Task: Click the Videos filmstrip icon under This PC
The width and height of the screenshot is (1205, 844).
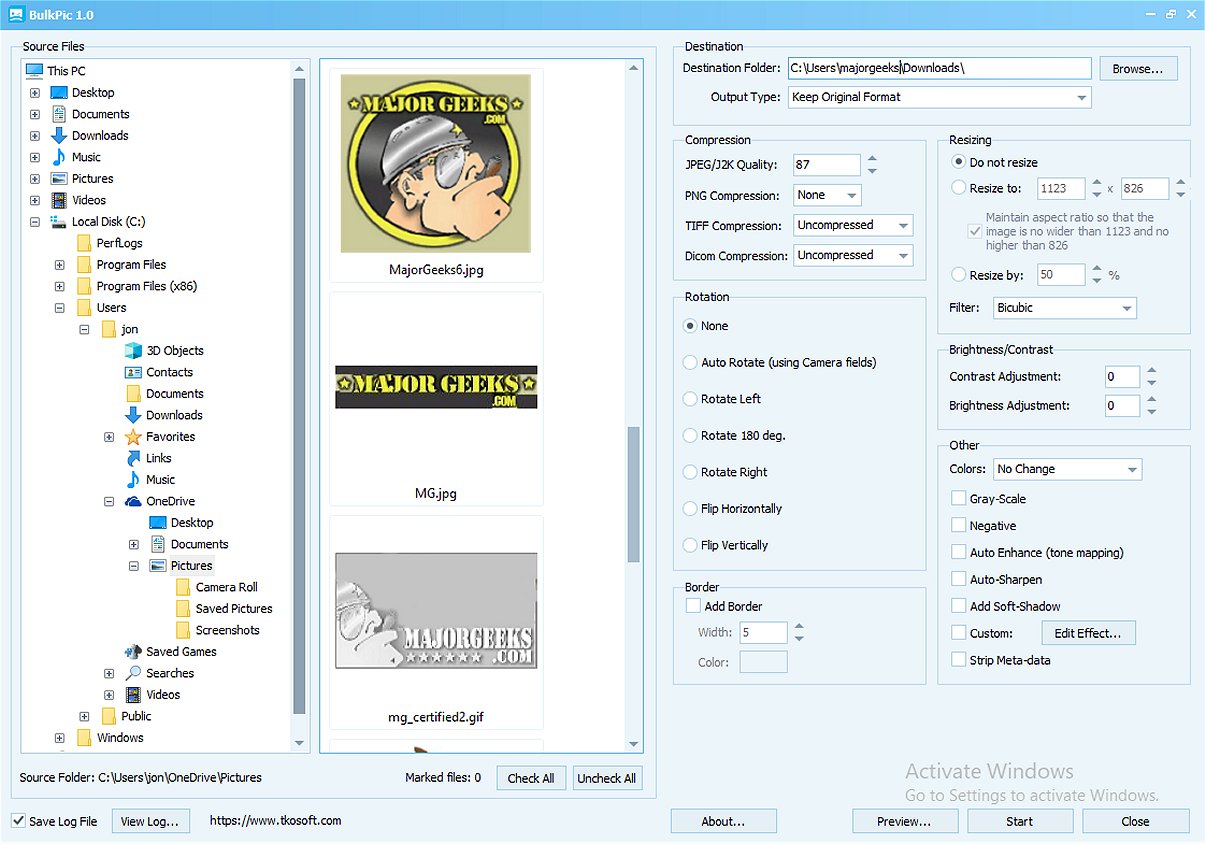Action: (x=59, y=200)
